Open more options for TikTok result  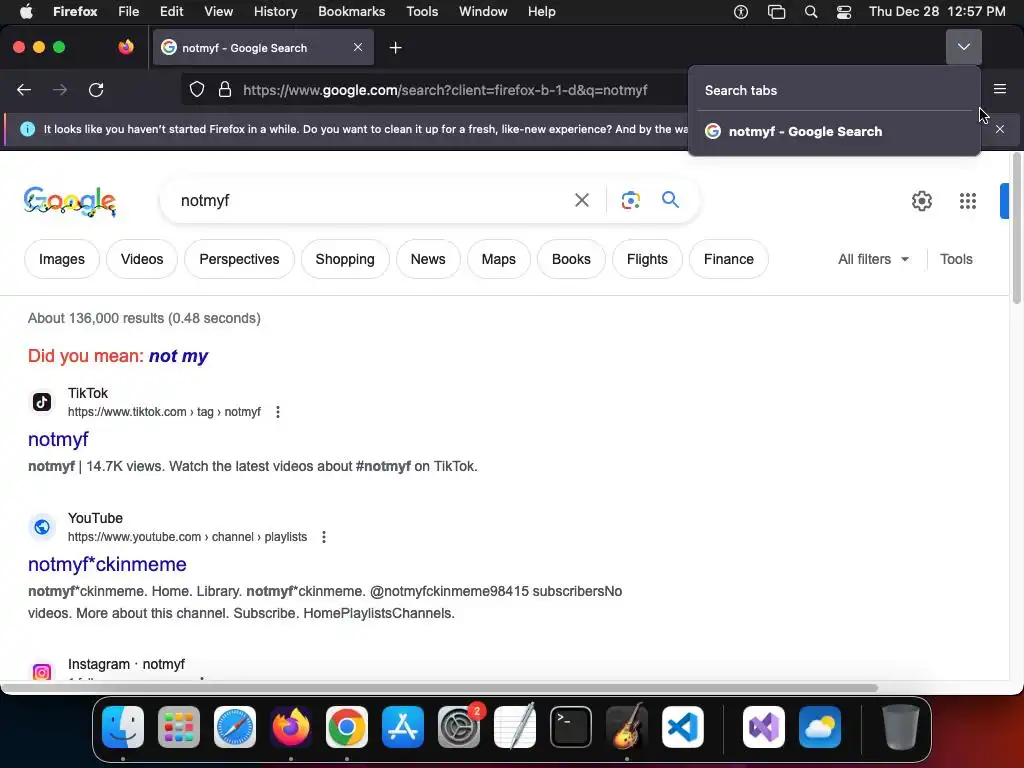278,412
